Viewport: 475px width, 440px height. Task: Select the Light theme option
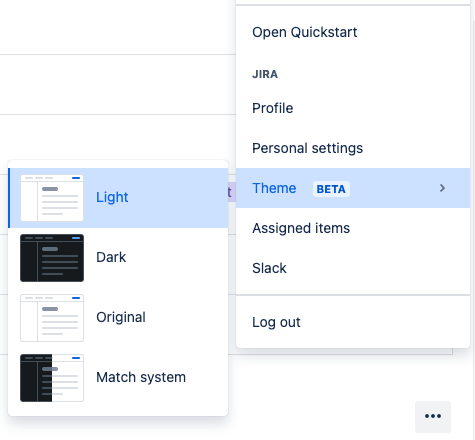tap(118, 198)
